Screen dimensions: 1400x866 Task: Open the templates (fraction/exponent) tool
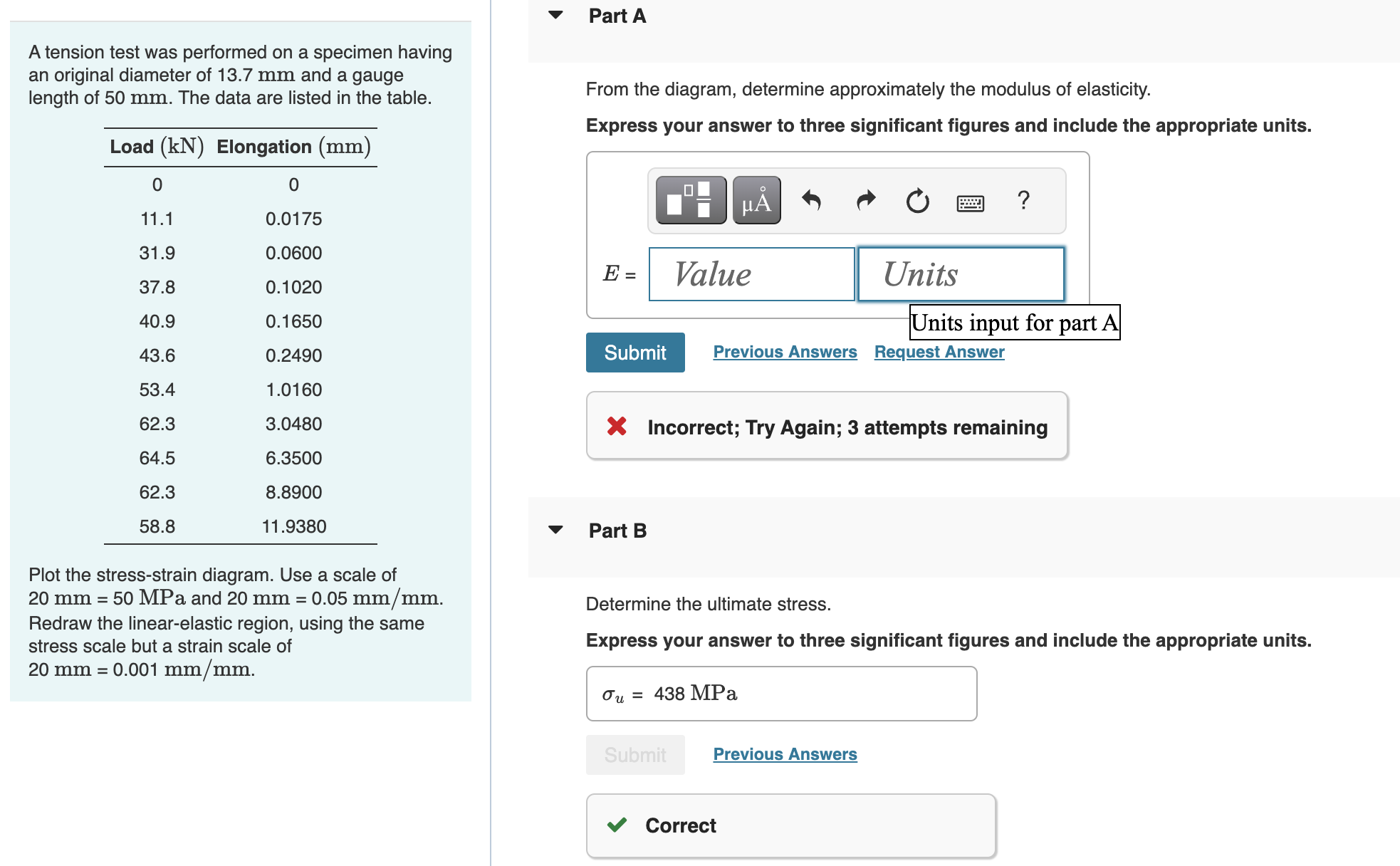(691, 201)
